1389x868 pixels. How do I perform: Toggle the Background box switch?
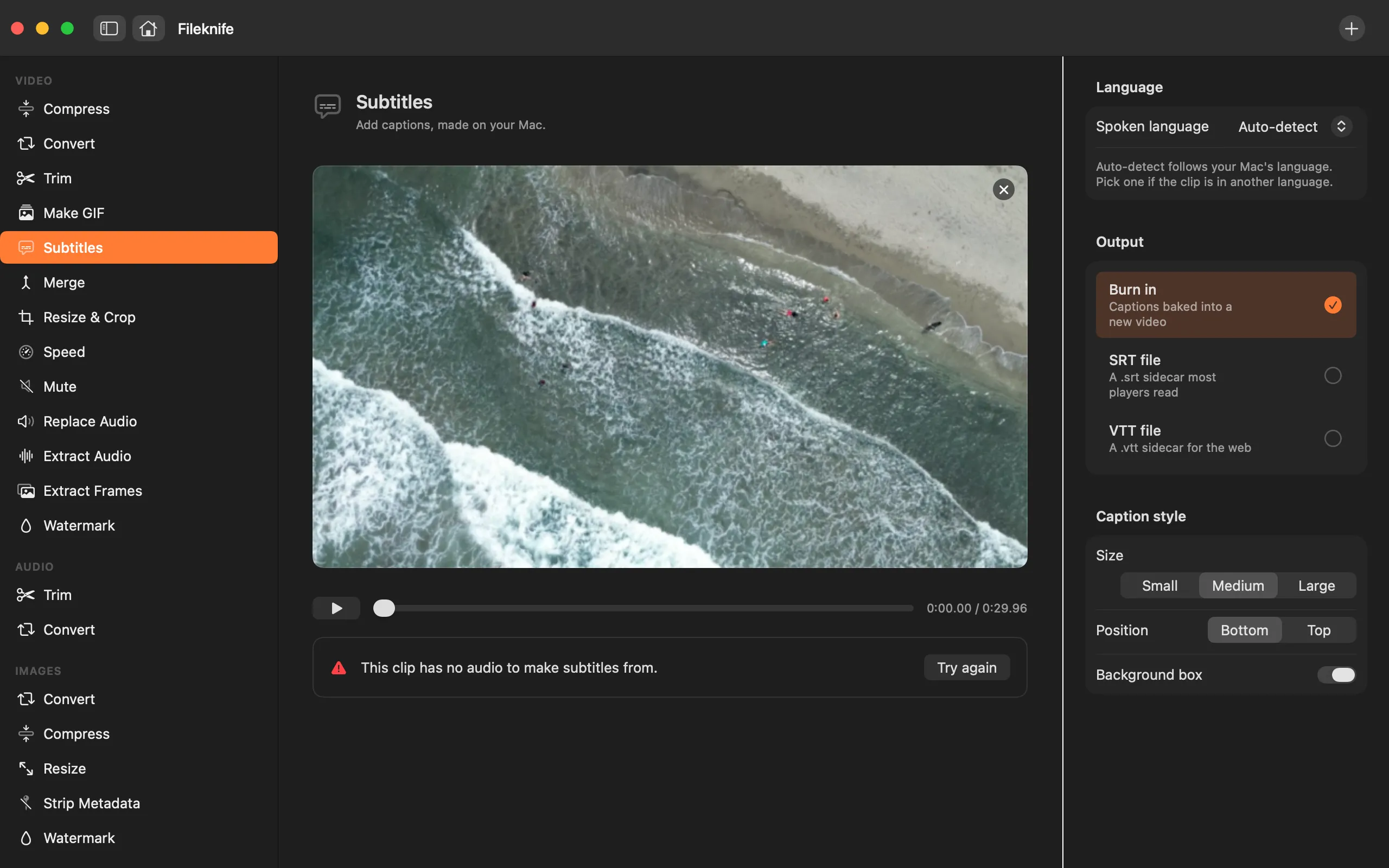(x=1336, y=674)
